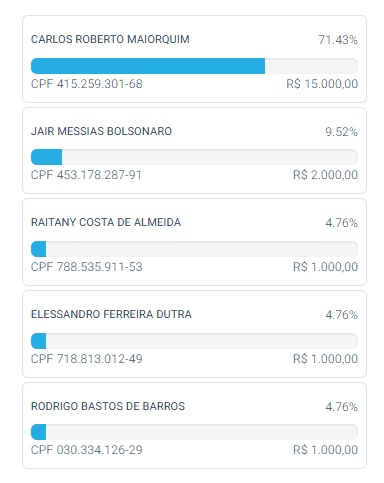Select the 71.43% progress bar
The width and height of the screenshot is (384, 483).
click(x=194, y=66)
